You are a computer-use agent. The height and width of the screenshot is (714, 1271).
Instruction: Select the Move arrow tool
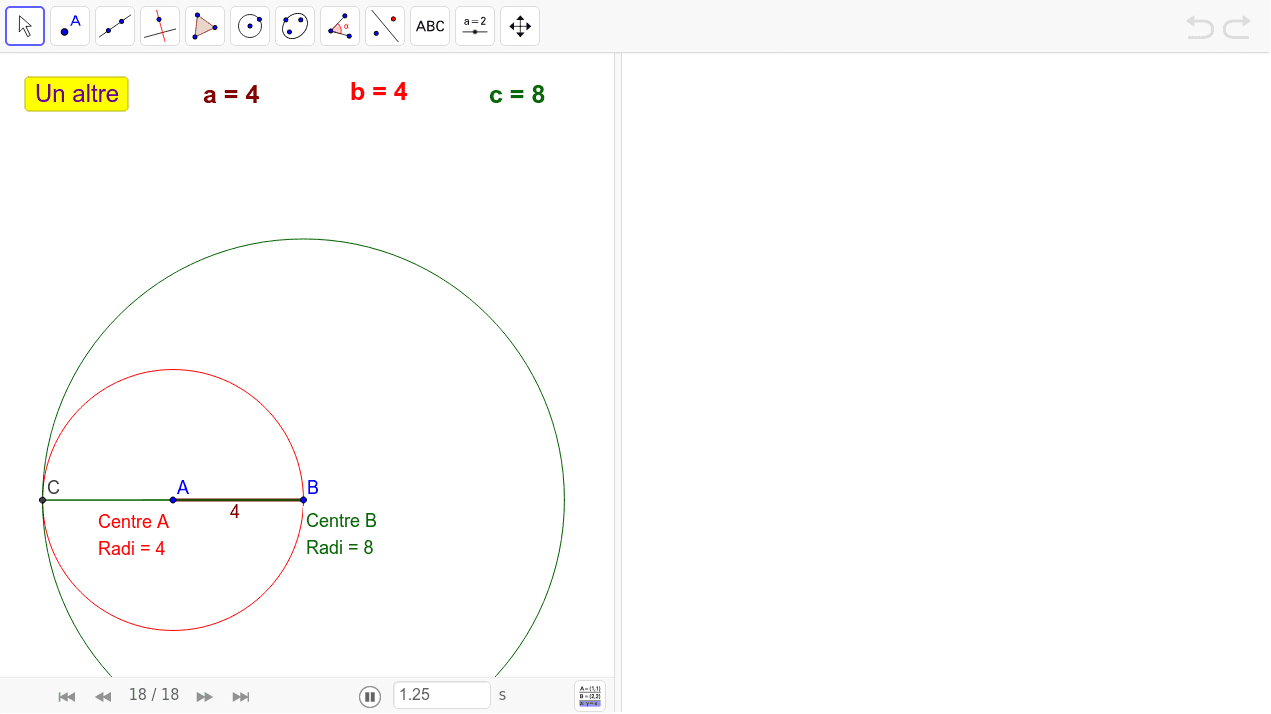(25, 26)
